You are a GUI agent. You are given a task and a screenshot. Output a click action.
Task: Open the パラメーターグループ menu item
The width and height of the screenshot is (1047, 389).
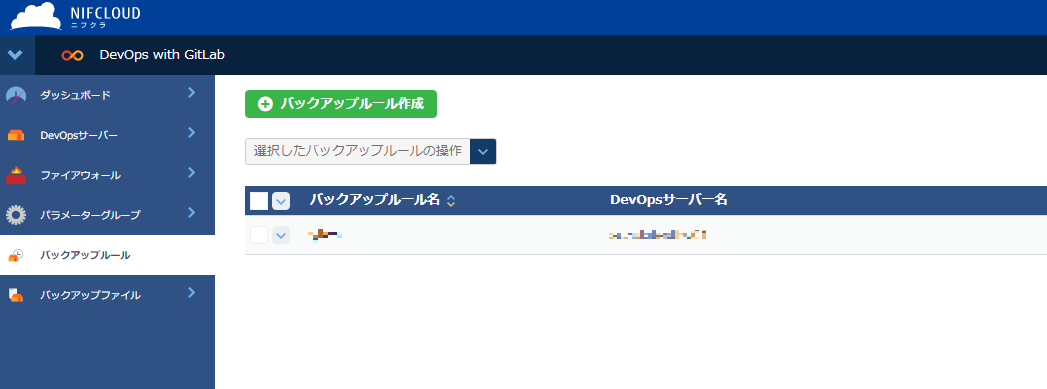click(x=108, y=215)
